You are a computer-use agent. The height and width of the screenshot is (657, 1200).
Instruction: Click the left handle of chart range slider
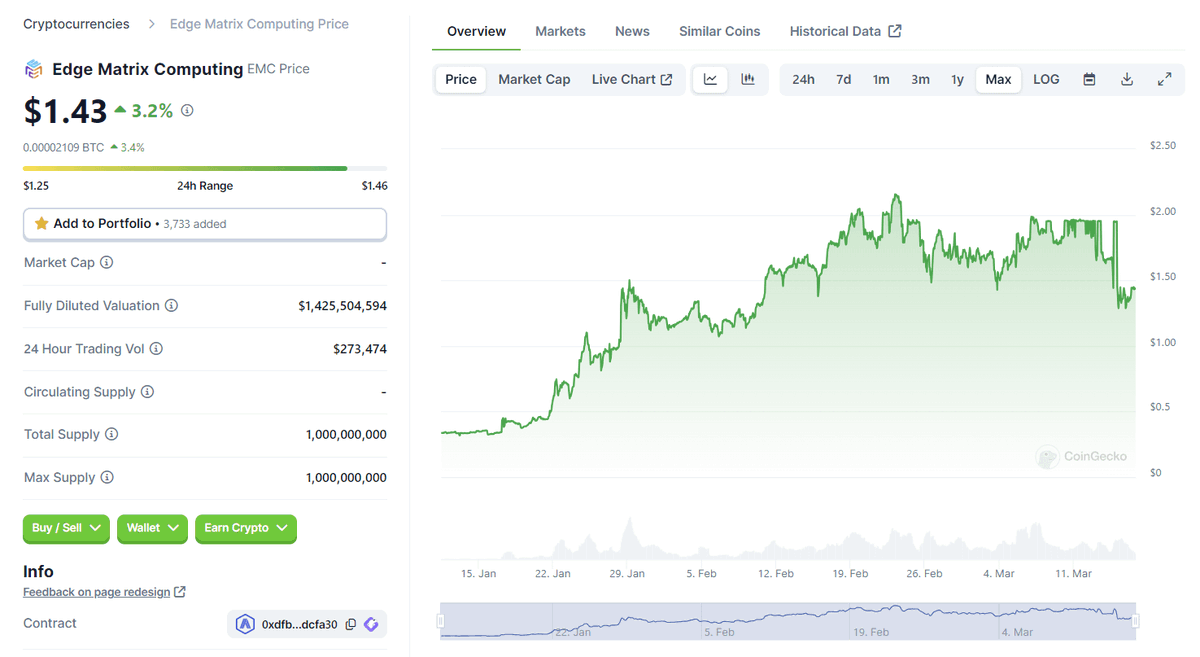[x=441, y=621]
